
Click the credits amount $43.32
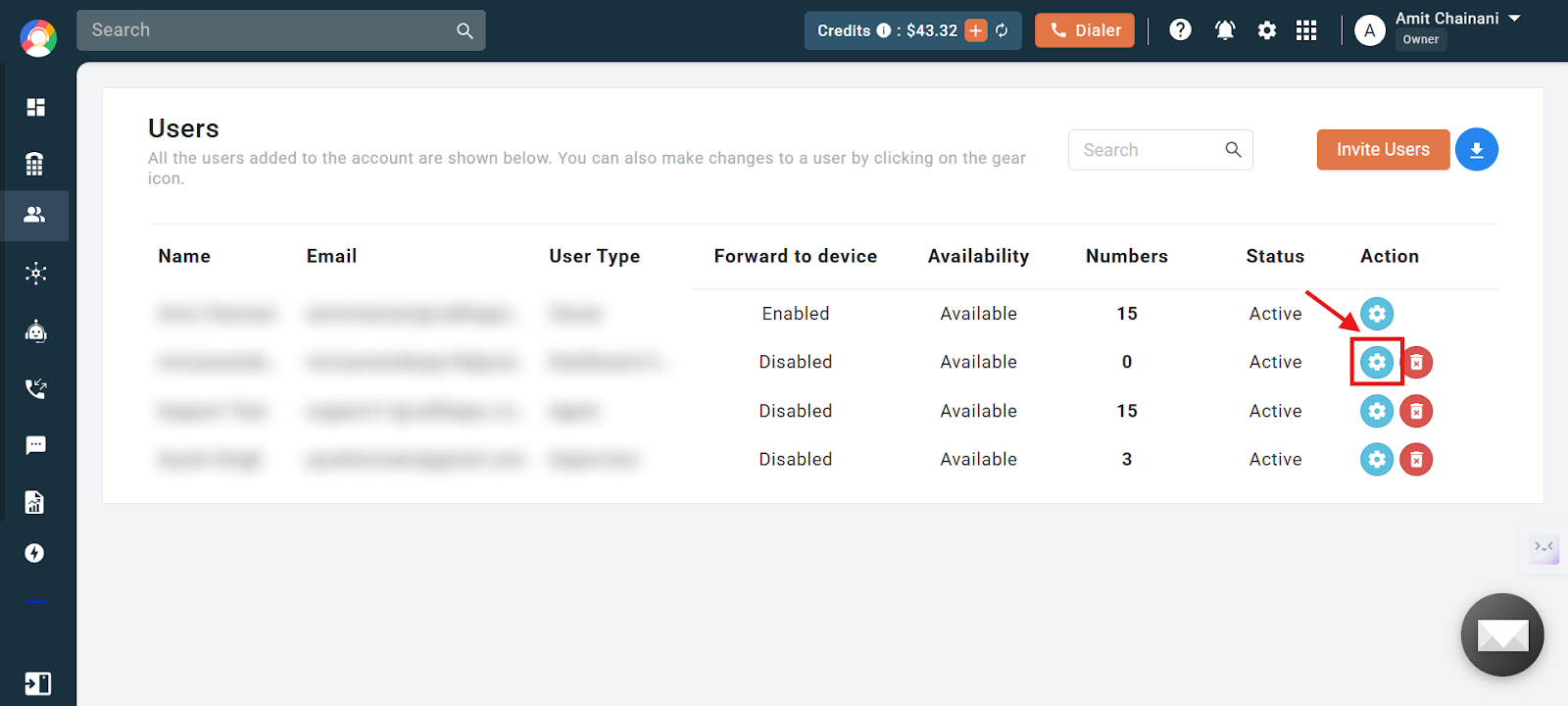pyautogui.click(x=932, y=30)
